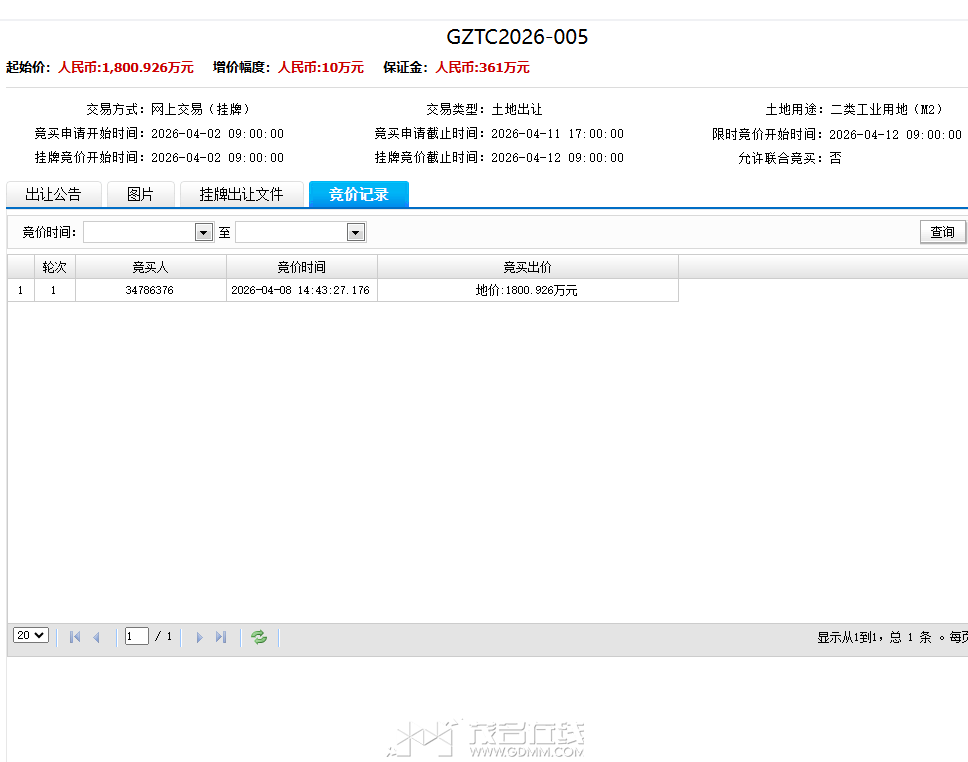
Task: Click inside the page number input box
Action: tap(135, 635)
